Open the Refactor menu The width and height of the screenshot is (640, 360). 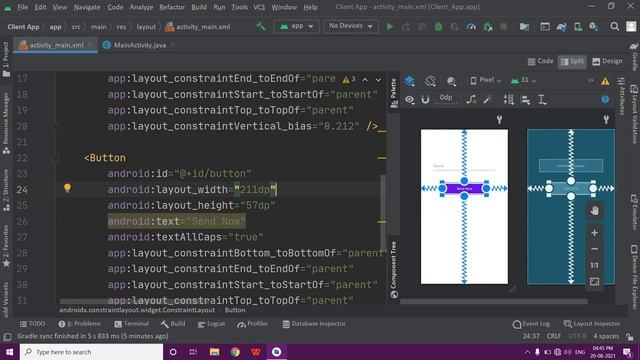point(172,7)
